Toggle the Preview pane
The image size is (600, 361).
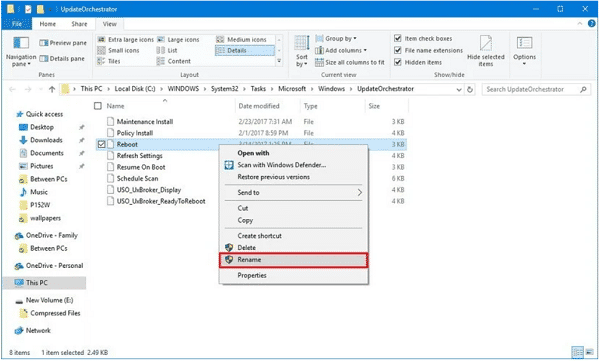[63, 43]
